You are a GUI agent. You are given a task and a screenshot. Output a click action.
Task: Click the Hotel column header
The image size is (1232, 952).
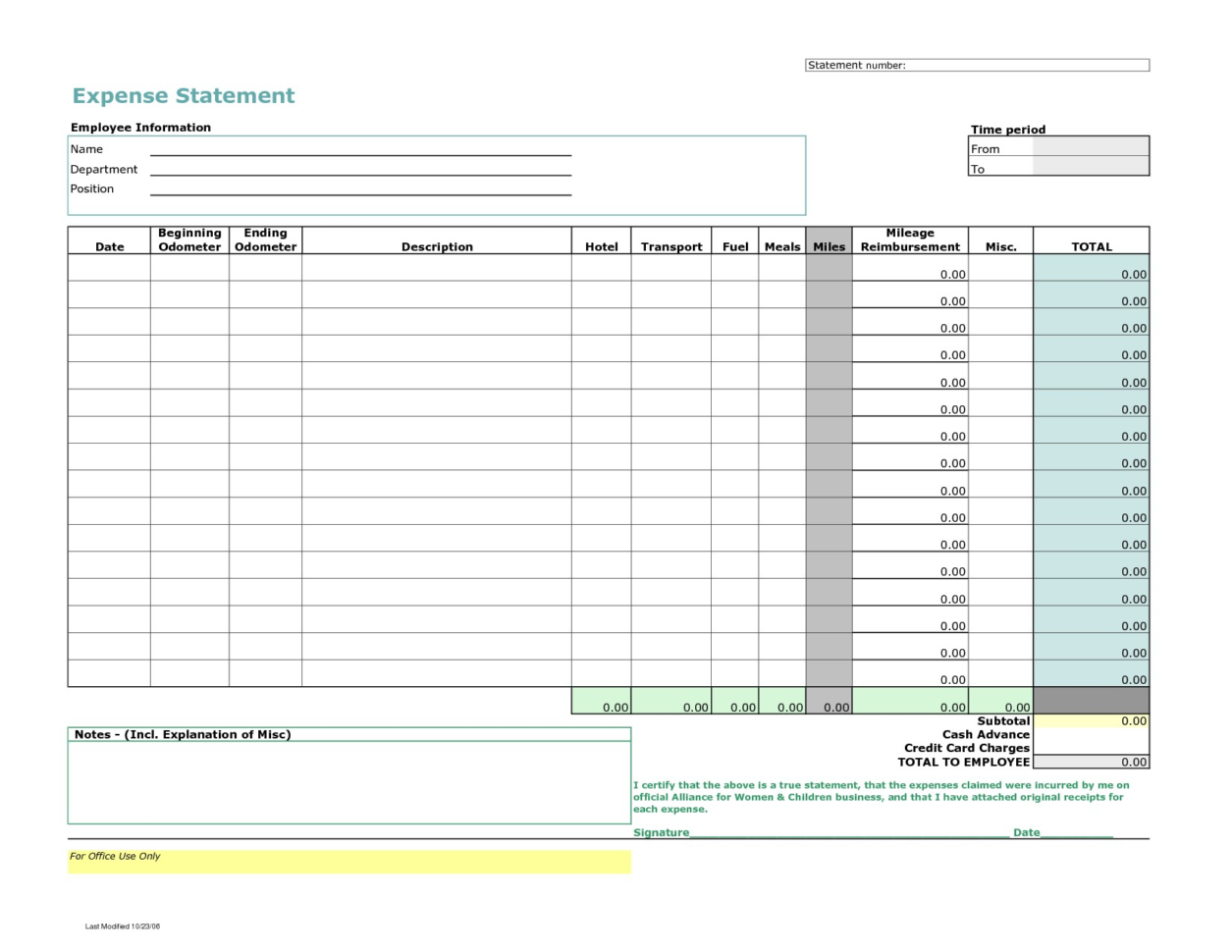[601, 246]
